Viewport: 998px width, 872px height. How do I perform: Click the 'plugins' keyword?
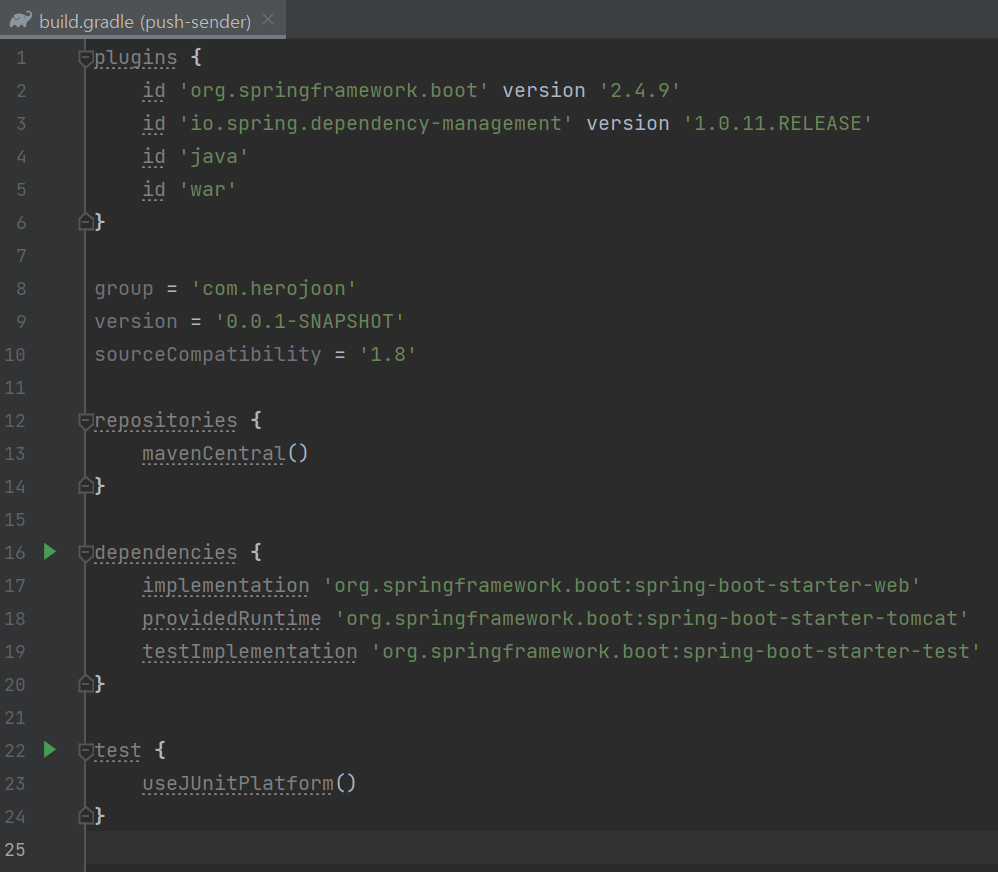point(136,58)
